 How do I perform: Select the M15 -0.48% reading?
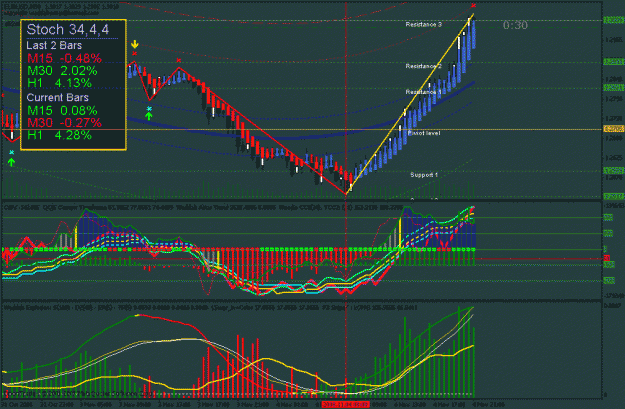[x=64, y=59]
